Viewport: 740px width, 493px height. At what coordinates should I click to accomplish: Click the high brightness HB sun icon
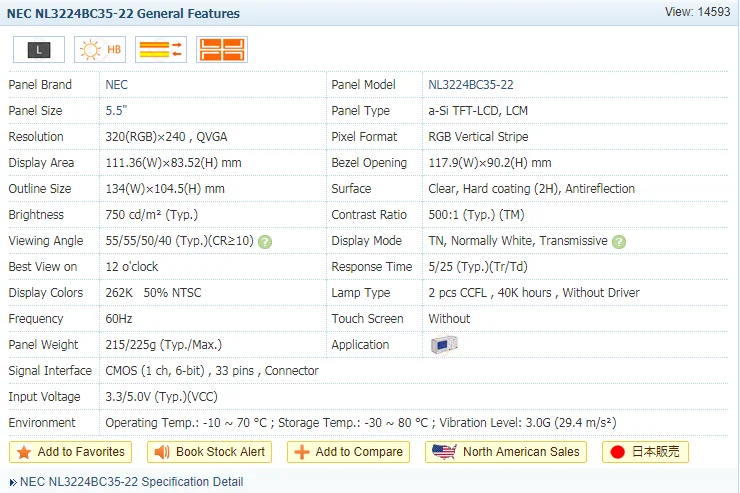point(100,50)
